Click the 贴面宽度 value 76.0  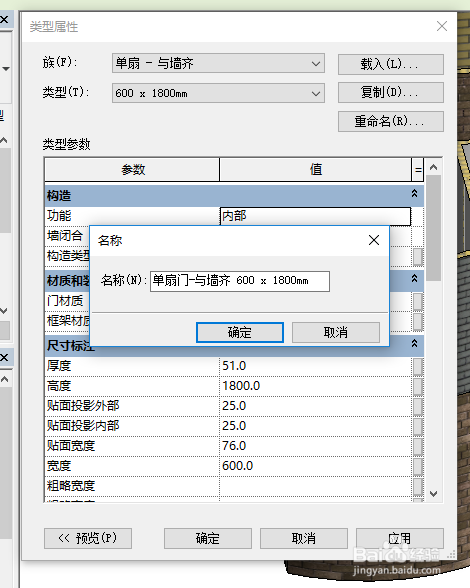(315, 446)
